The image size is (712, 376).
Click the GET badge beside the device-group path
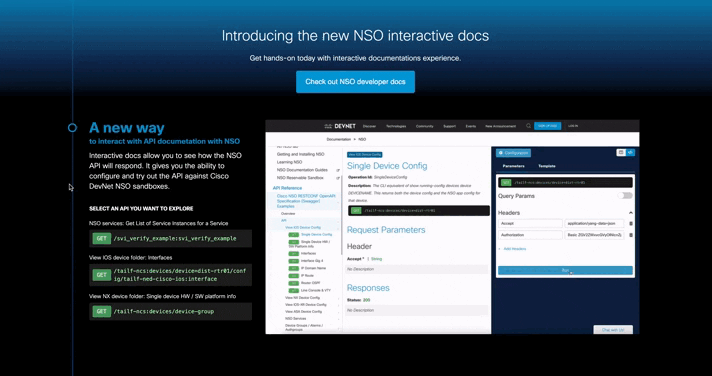[101, 312]
